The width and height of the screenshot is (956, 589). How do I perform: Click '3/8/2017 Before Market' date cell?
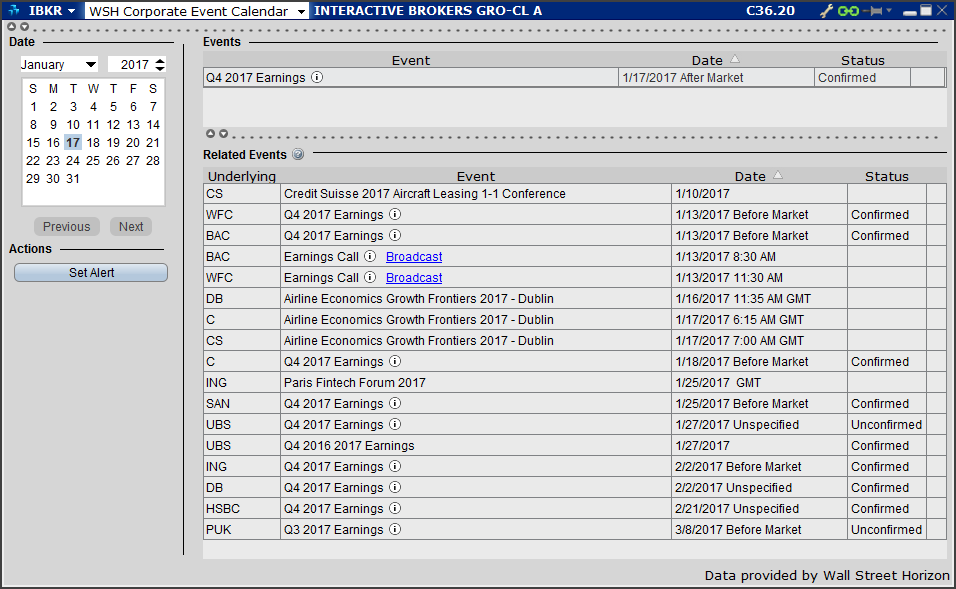[x=759, y=529]
